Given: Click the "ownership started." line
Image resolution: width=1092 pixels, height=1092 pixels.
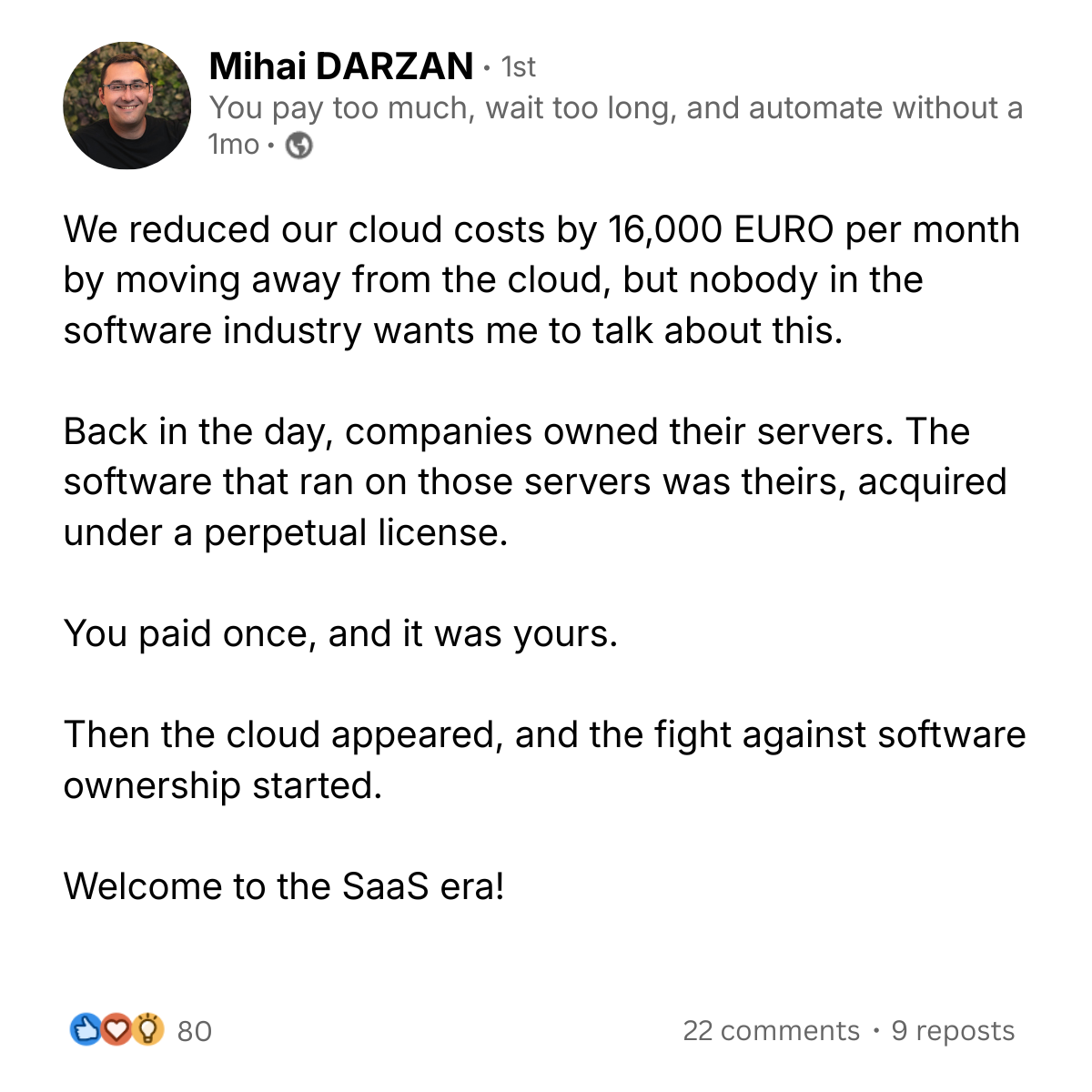Looking at the screenshot, I should point(222,786).
